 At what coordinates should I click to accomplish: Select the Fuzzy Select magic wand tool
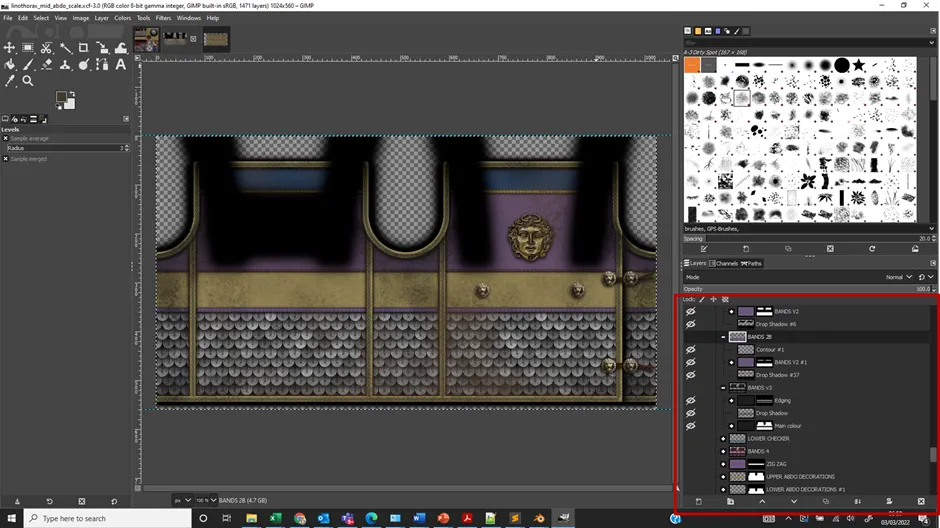pos(65,47)
